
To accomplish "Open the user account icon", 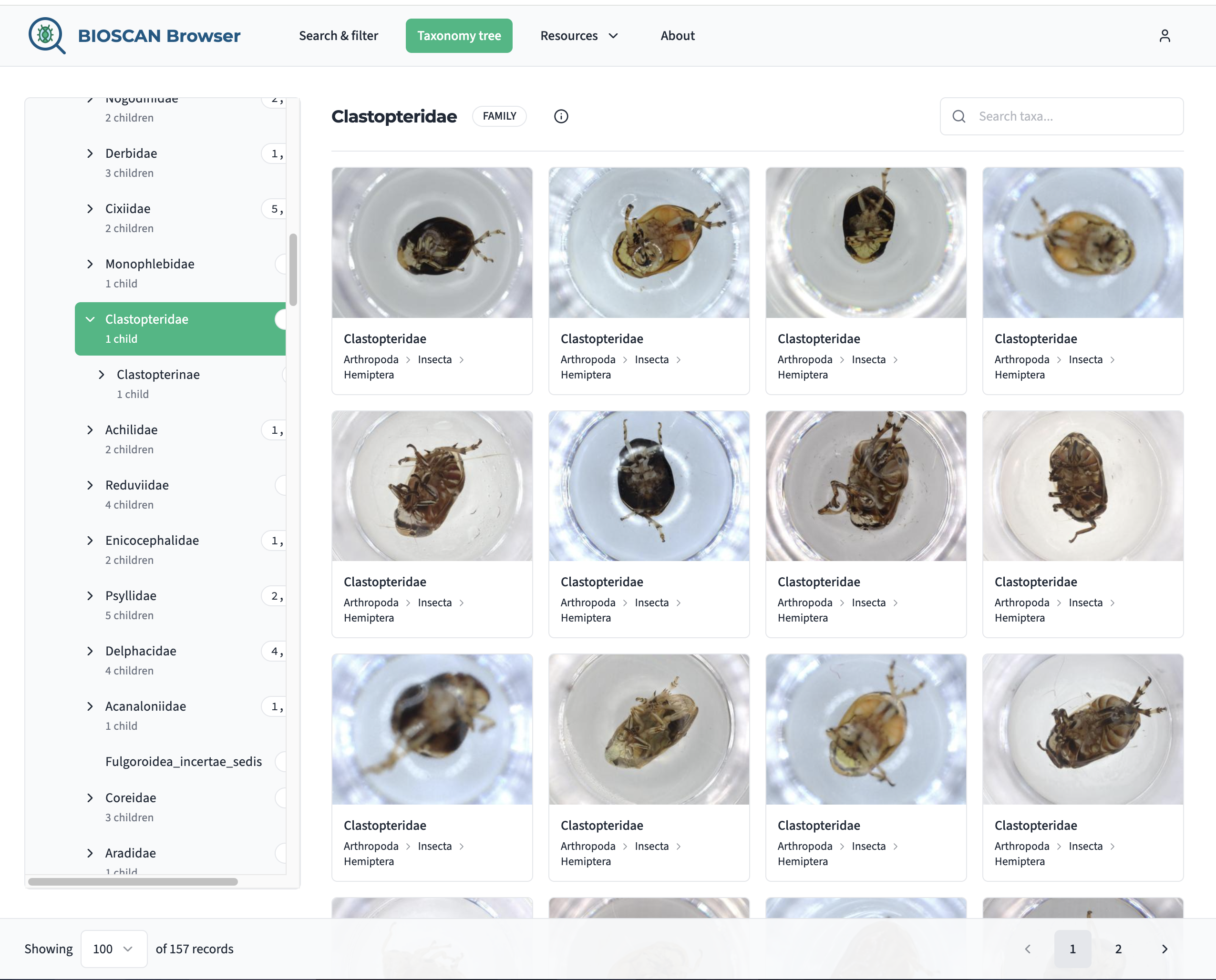I will tap(1164, 36).
